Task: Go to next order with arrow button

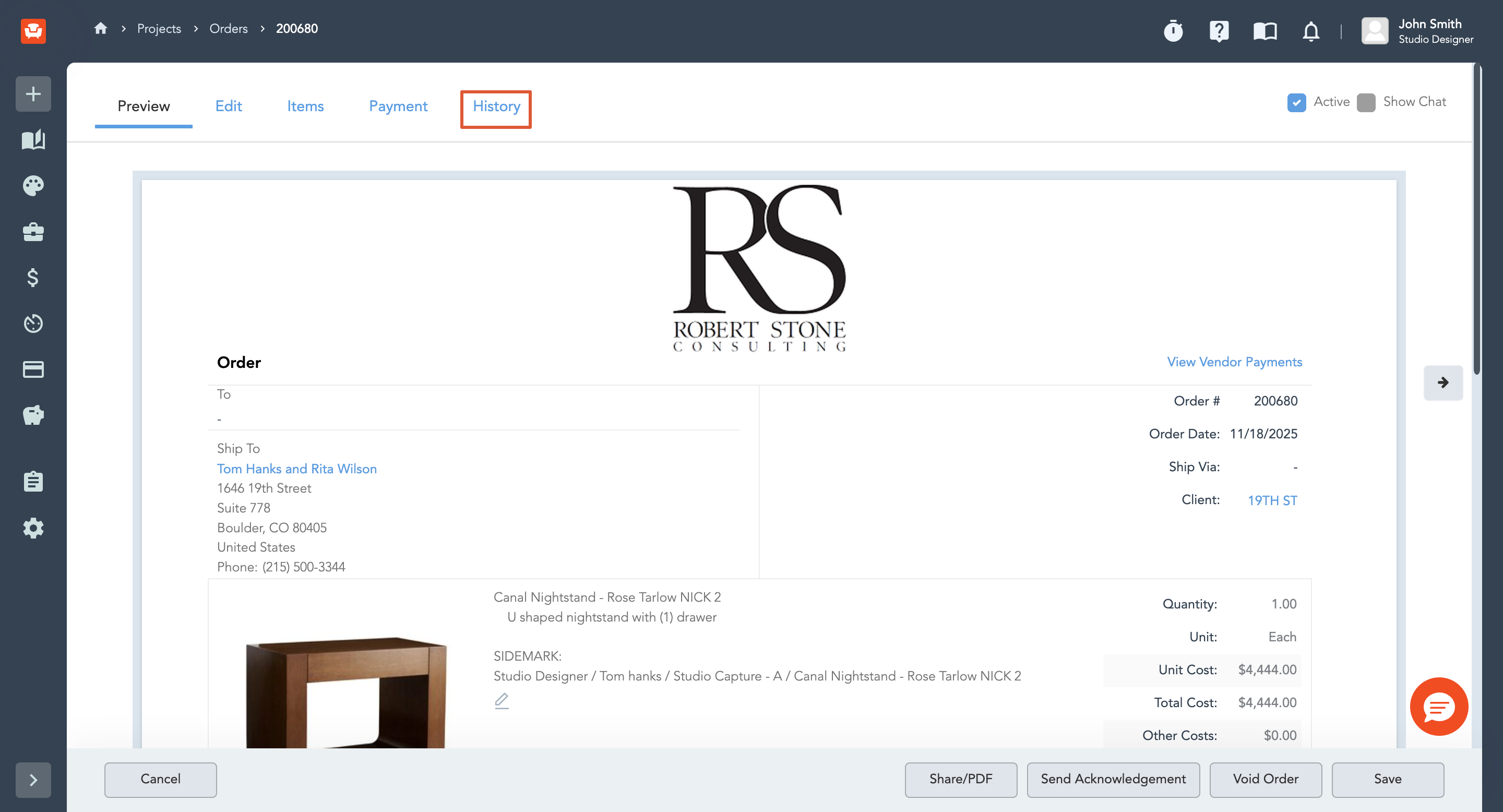Action: coord(1443,383)
